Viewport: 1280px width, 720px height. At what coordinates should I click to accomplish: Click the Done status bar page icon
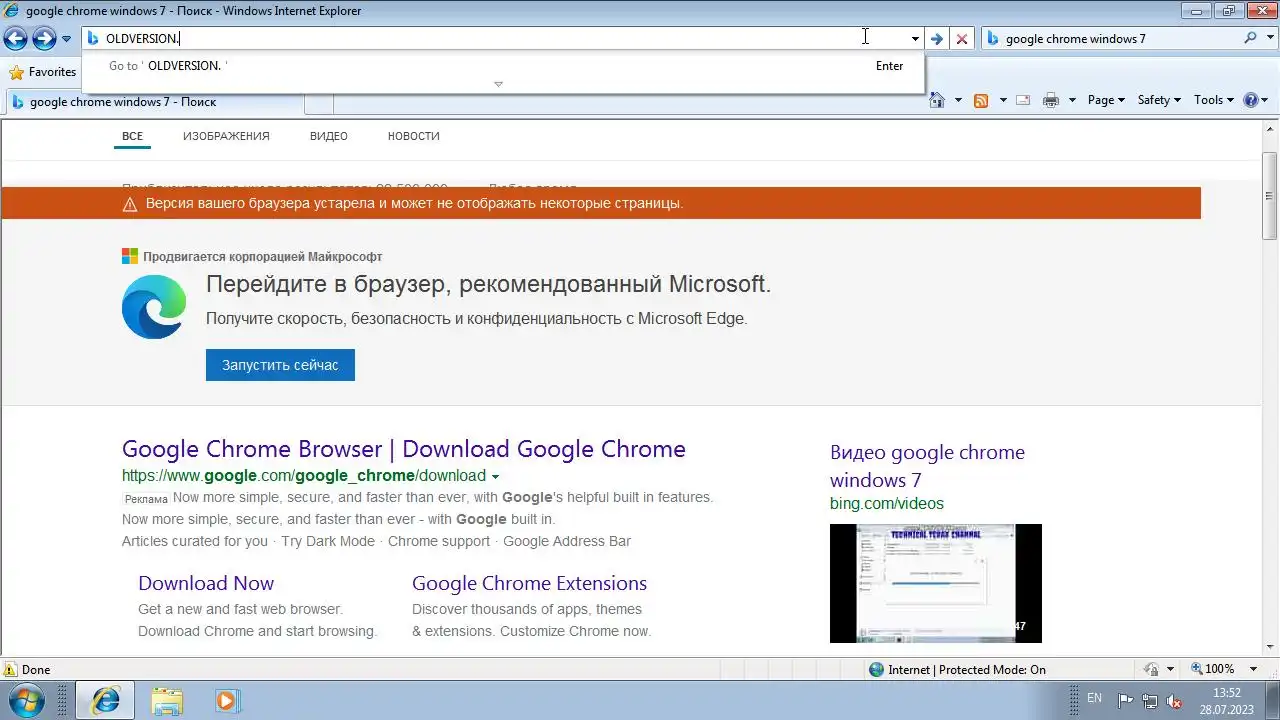tap(10, 670)
